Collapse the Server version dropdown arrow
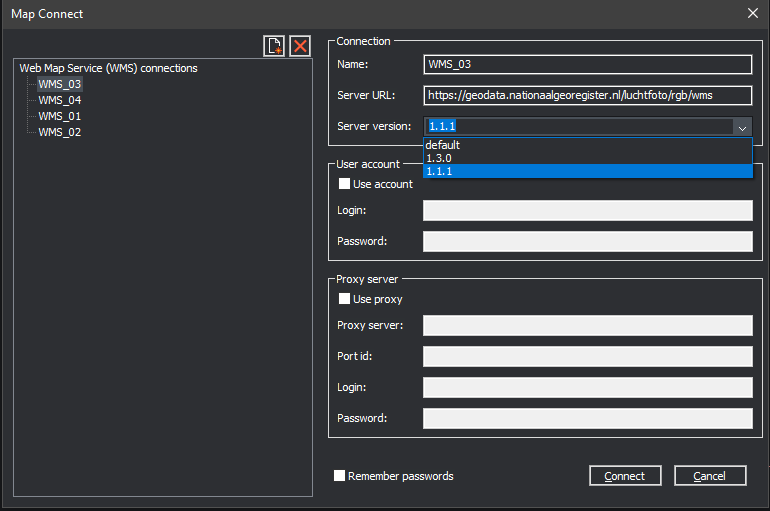Image resolution: width=770 pixels, height=511 pixels. (741, 127)
